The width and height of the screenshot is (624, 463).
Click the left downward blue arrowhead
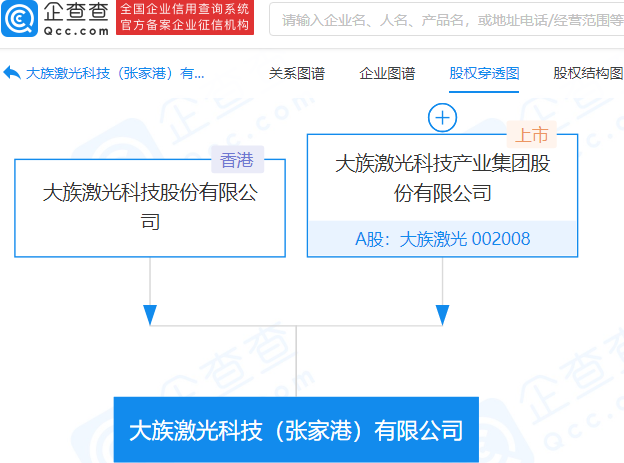tap(150, 314)
